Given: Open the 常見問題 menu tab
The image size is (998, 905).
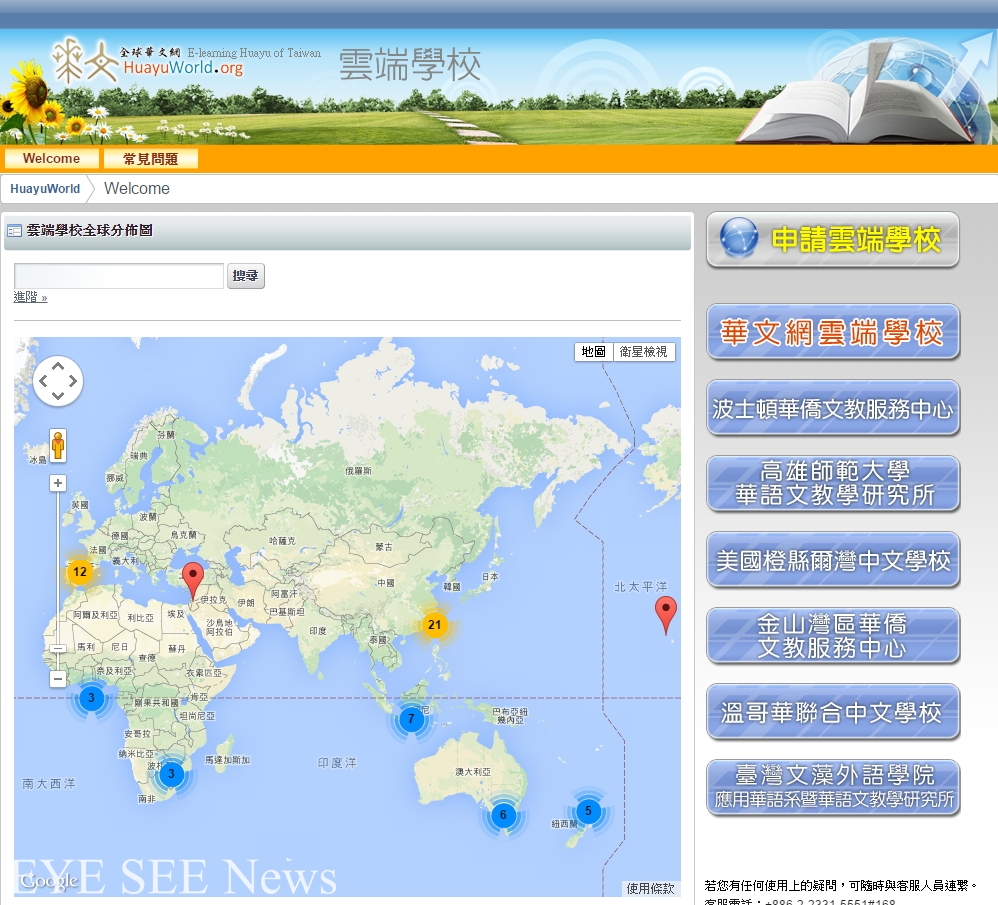Looking at the screenshot, I should [151, 158].
